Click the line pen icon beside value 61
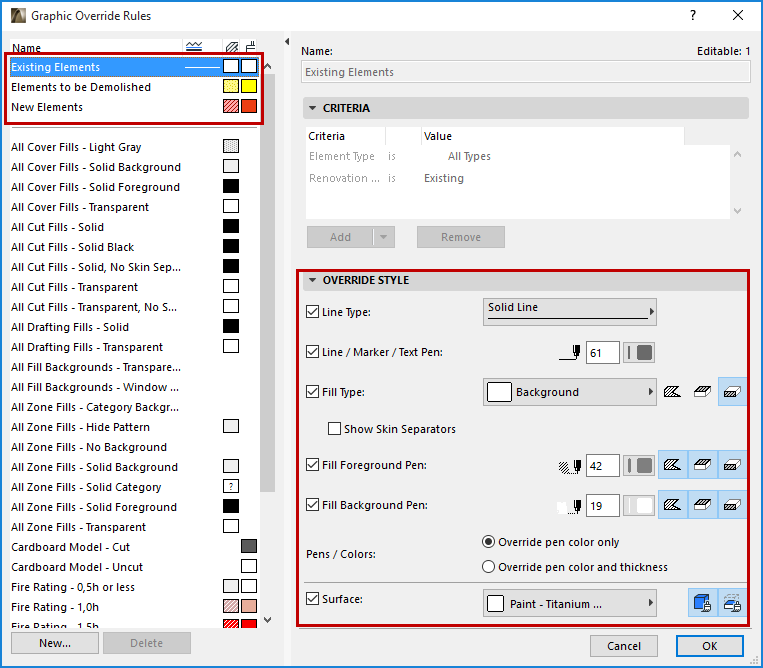 pos(570,353)
